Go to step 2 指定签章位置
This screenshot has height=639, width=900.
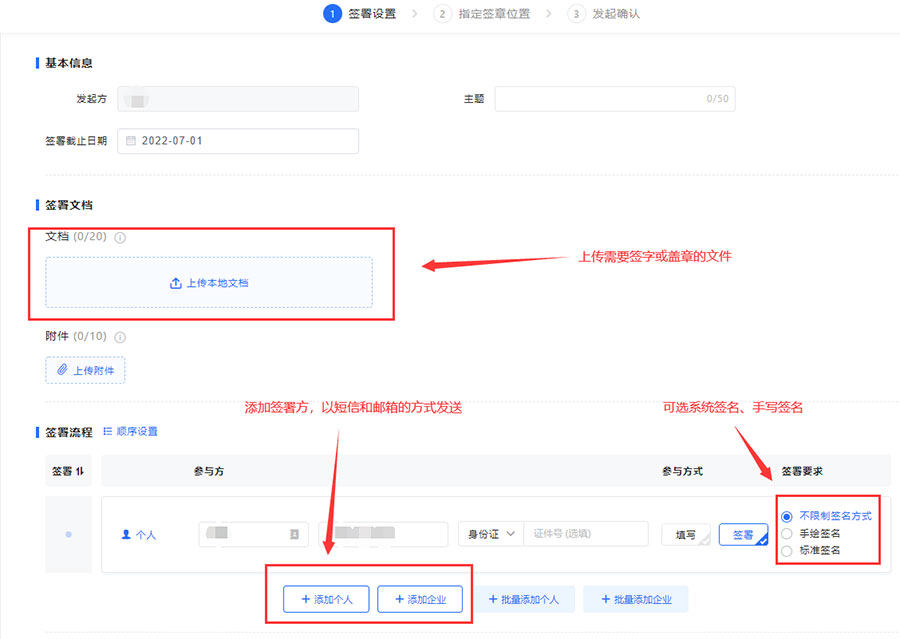point(484,14)
